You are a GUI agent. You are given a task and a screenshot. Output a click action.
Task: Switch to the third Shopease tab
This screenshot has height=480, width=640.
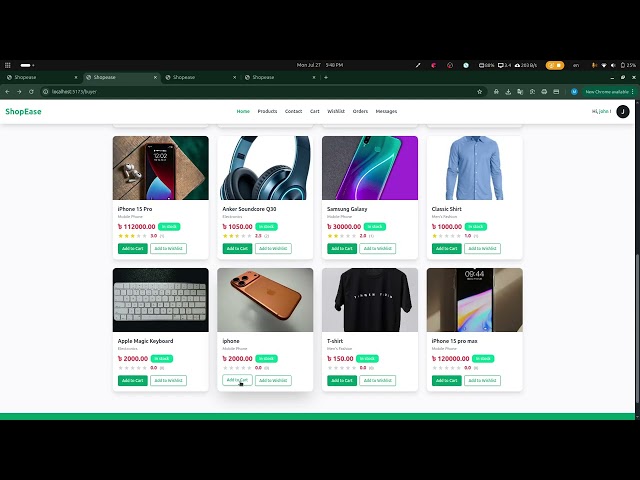[199, 77]
